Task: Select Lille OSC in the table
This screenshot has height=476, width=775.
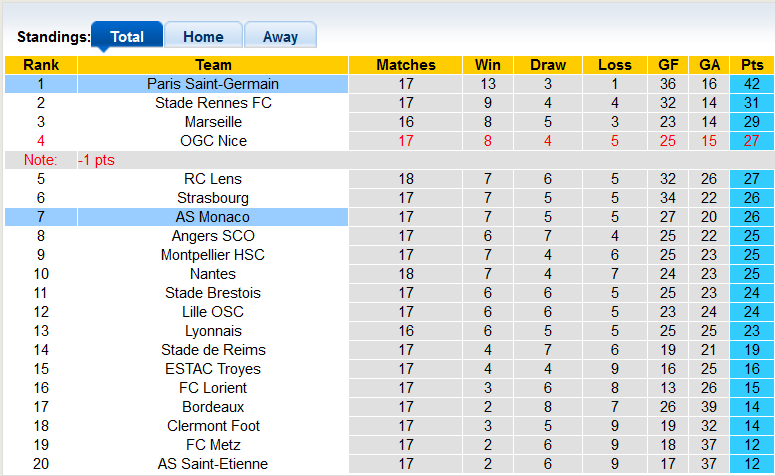Action: coord(213,312)
